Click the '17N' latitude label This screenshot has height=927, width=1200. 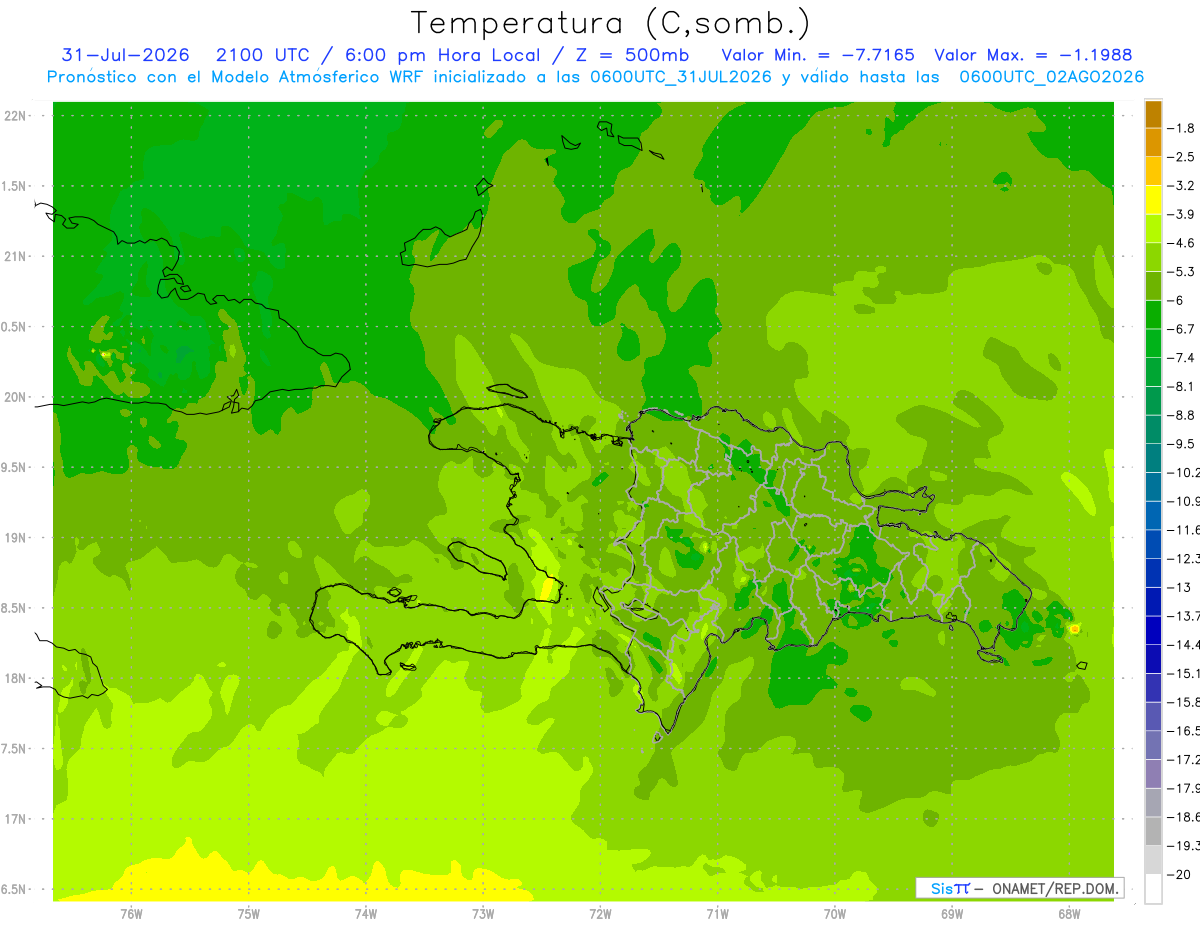pyautogui.click(x=17, y=819)
